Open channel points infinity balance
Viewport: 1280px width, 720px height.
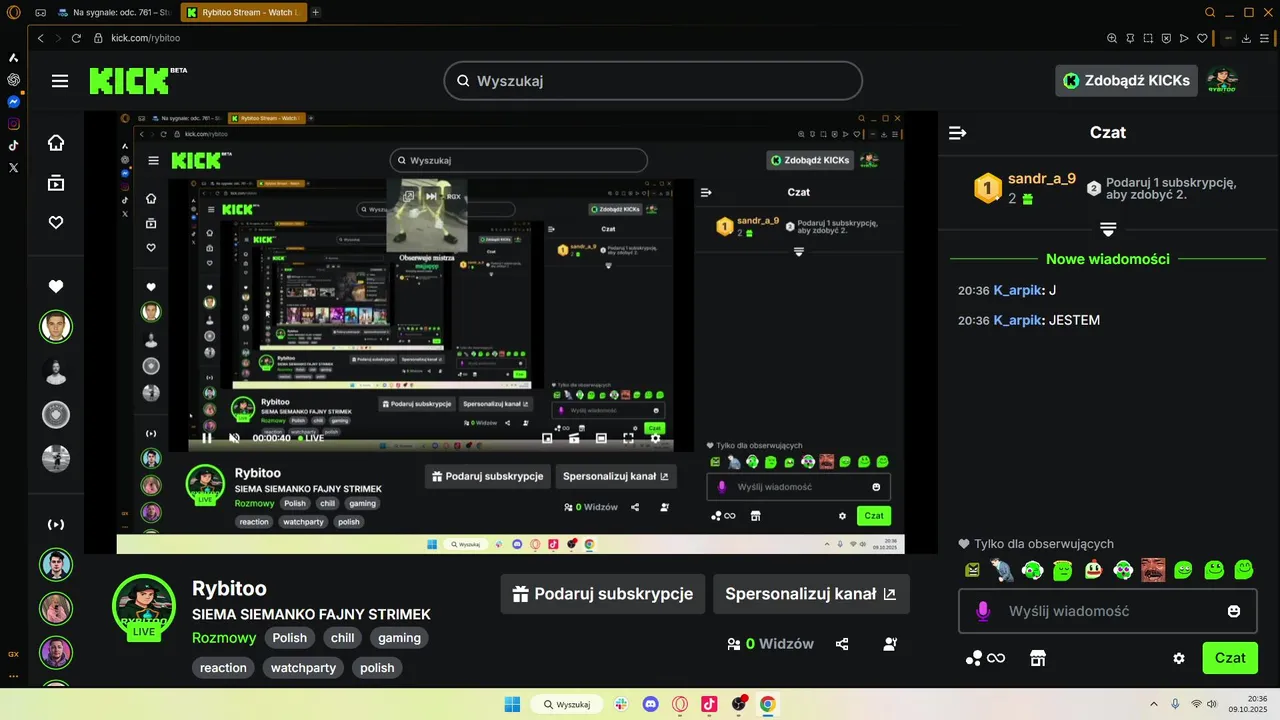click(x=985, y=658)
